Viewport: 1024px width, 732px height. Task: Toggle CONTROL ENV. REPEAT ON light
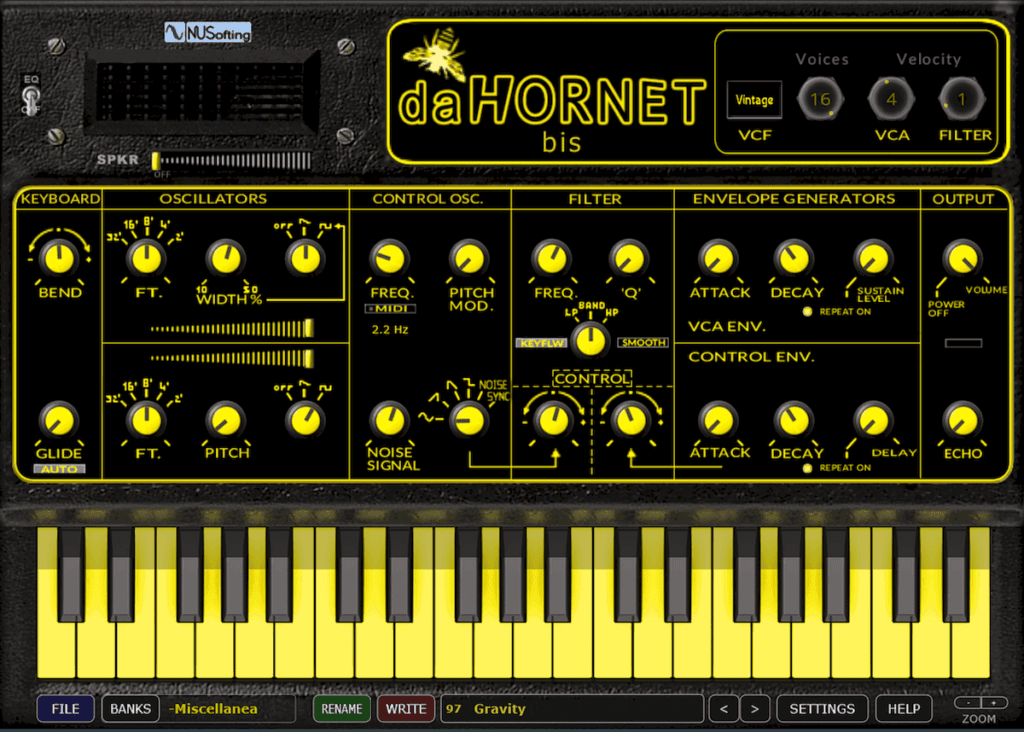pos(807,468)
